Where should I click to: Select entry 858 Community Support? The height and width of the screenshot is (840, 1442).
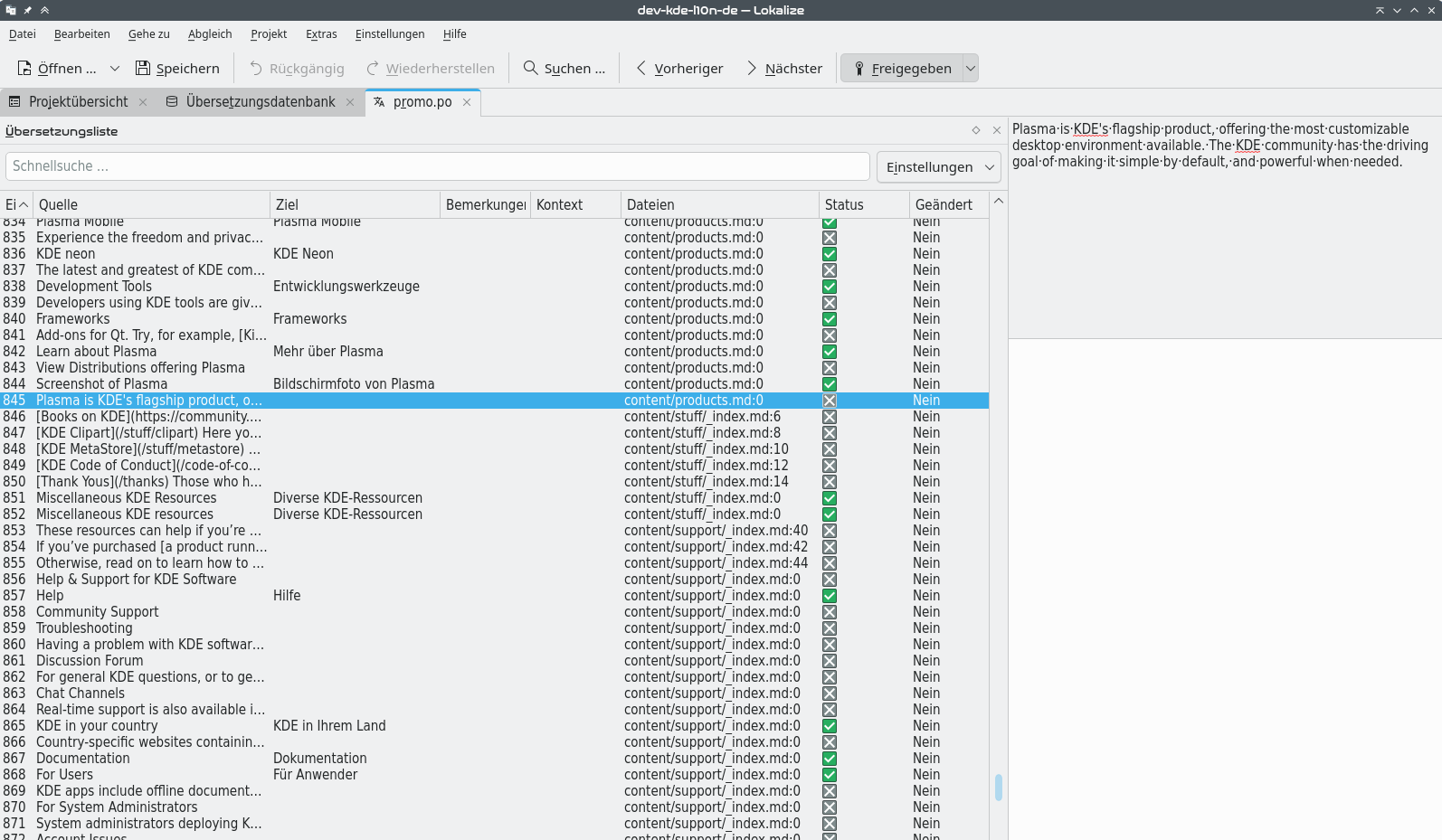click(x=494, y=612)
